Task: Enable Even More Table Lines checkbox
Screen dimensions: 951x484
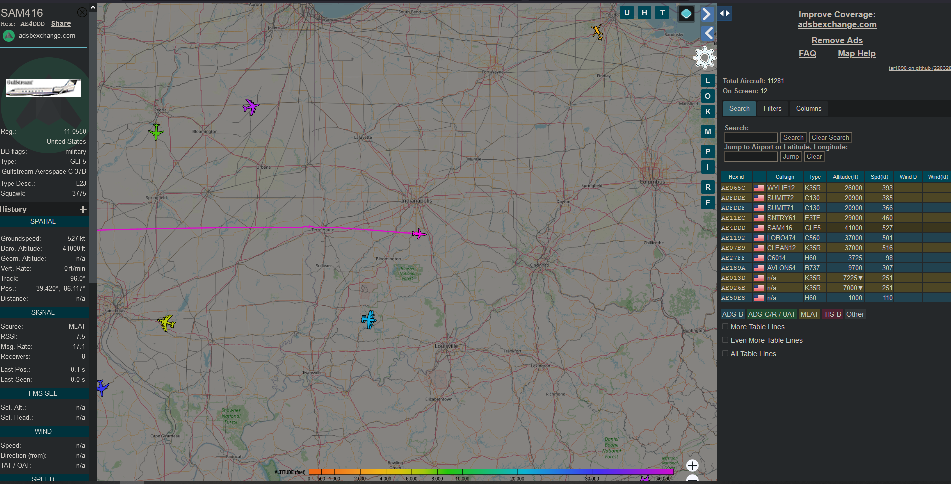Action: point(725,340)
